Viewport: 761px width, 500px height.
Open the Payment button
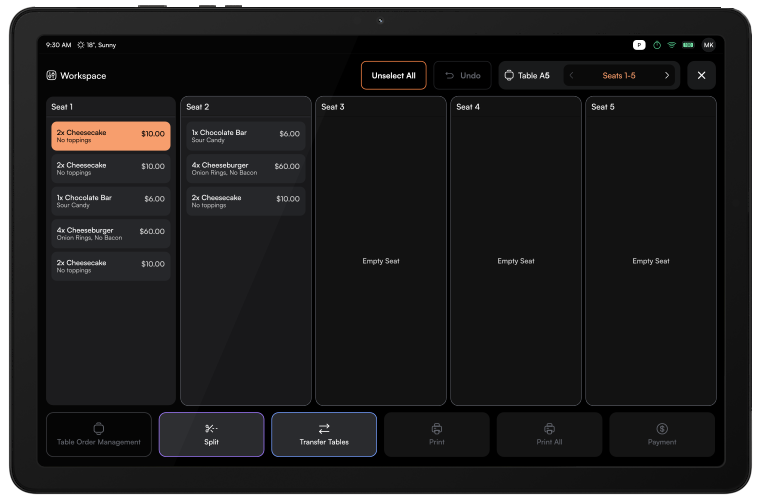(x=662, y=434)
